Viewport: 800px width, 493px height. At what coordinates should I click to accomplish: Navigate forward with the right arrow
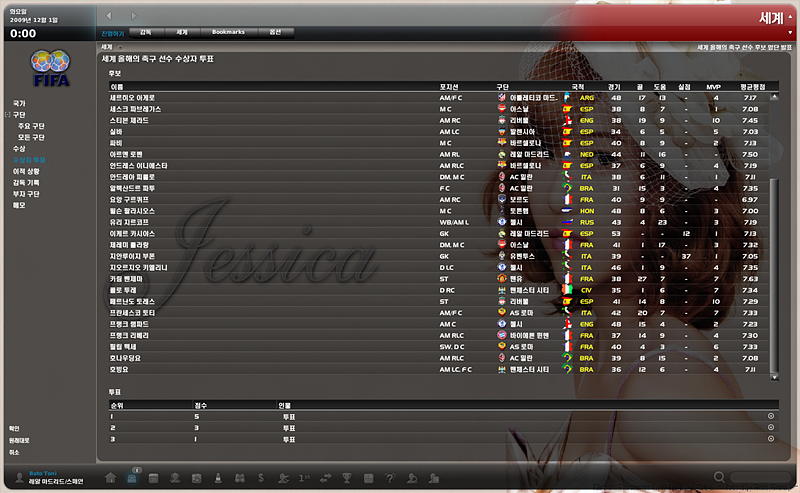tap(135, 17)
